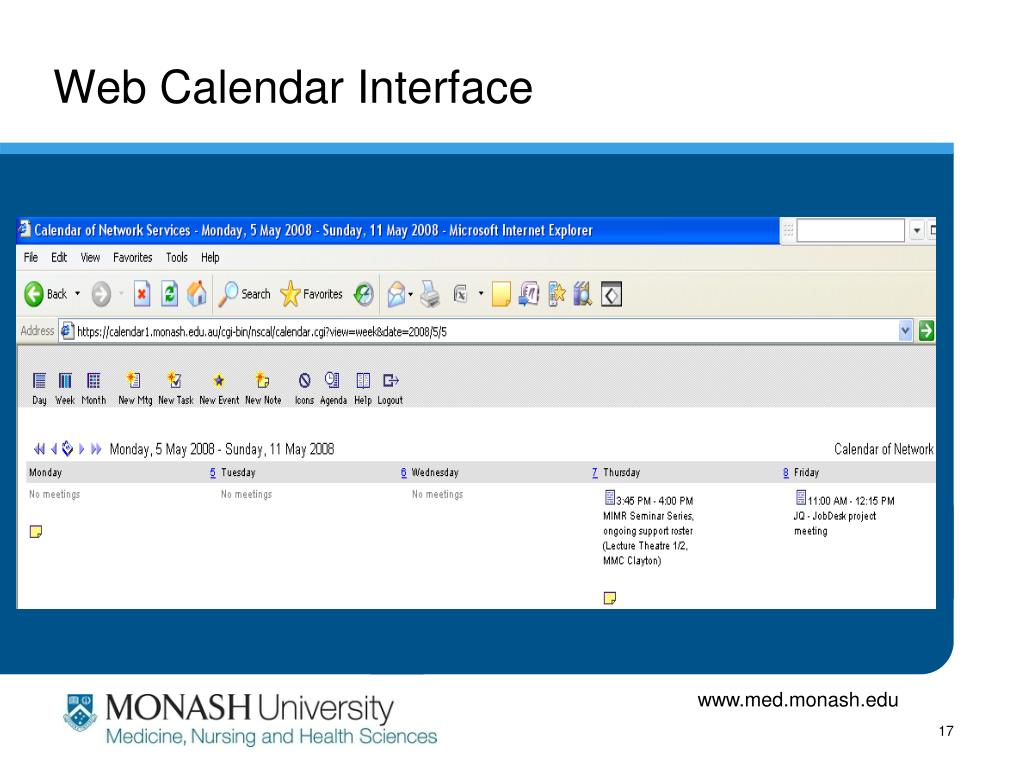1024x768 pixels.
Task: Click the Refresh page icon
Action: (169, 294)
